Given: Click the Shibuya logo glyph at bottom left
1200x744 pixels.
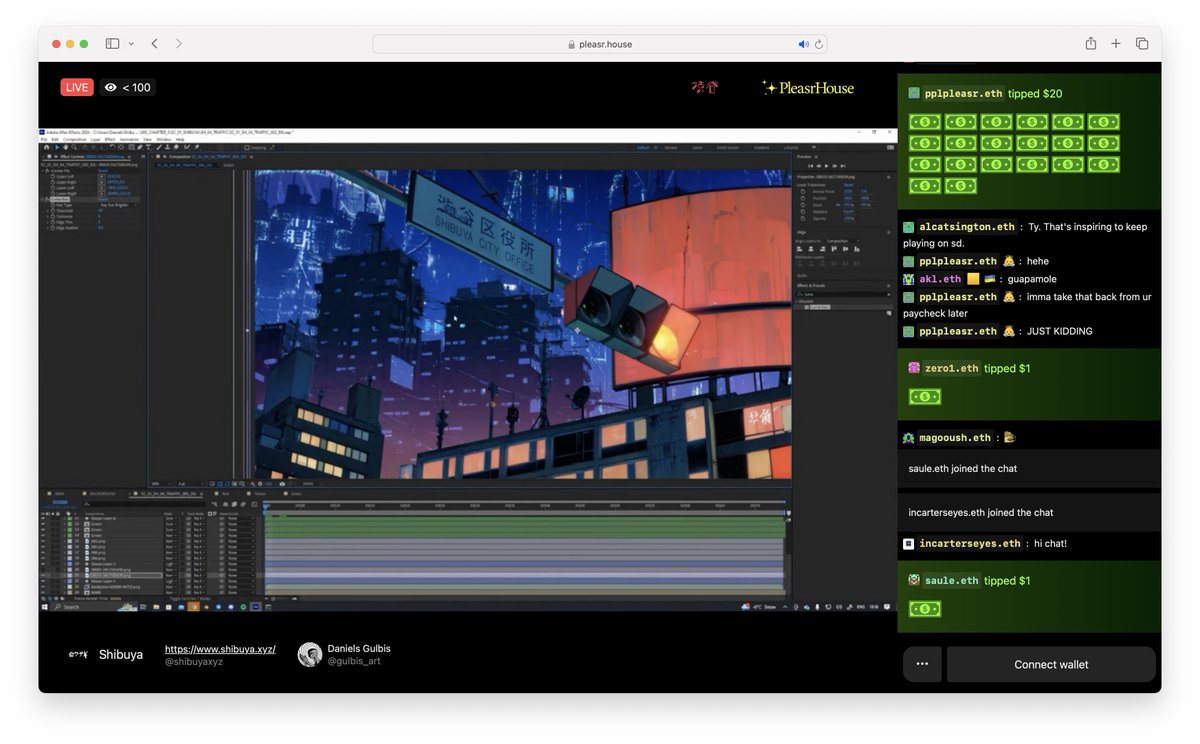Looking at the screenshot, I should [x=78, y=655].
